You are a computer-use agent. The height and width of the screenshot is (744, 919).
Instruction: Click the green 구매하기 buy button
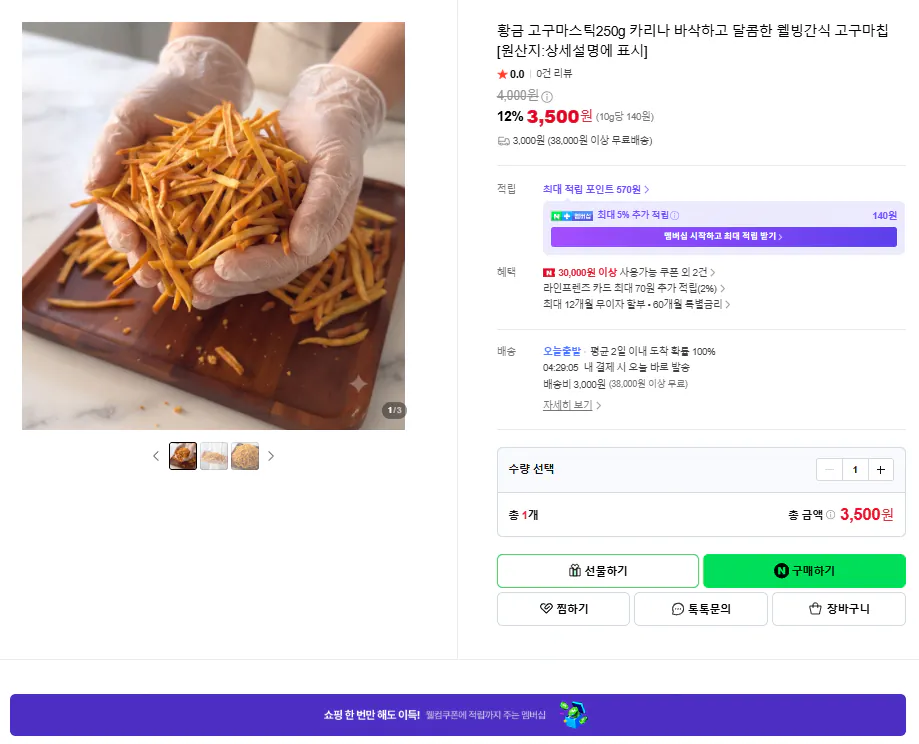[804, 571]
